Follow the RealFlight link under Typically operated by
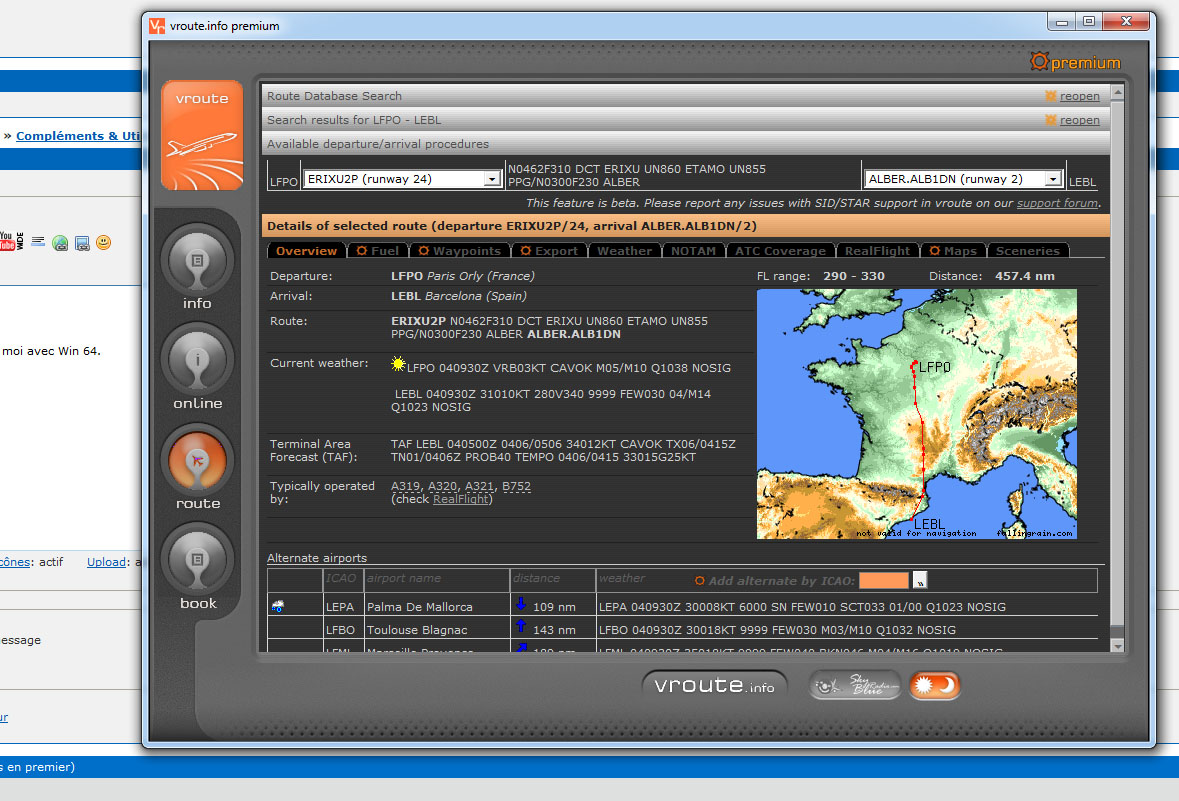The image size is (1179, 801). click(460, 499)
